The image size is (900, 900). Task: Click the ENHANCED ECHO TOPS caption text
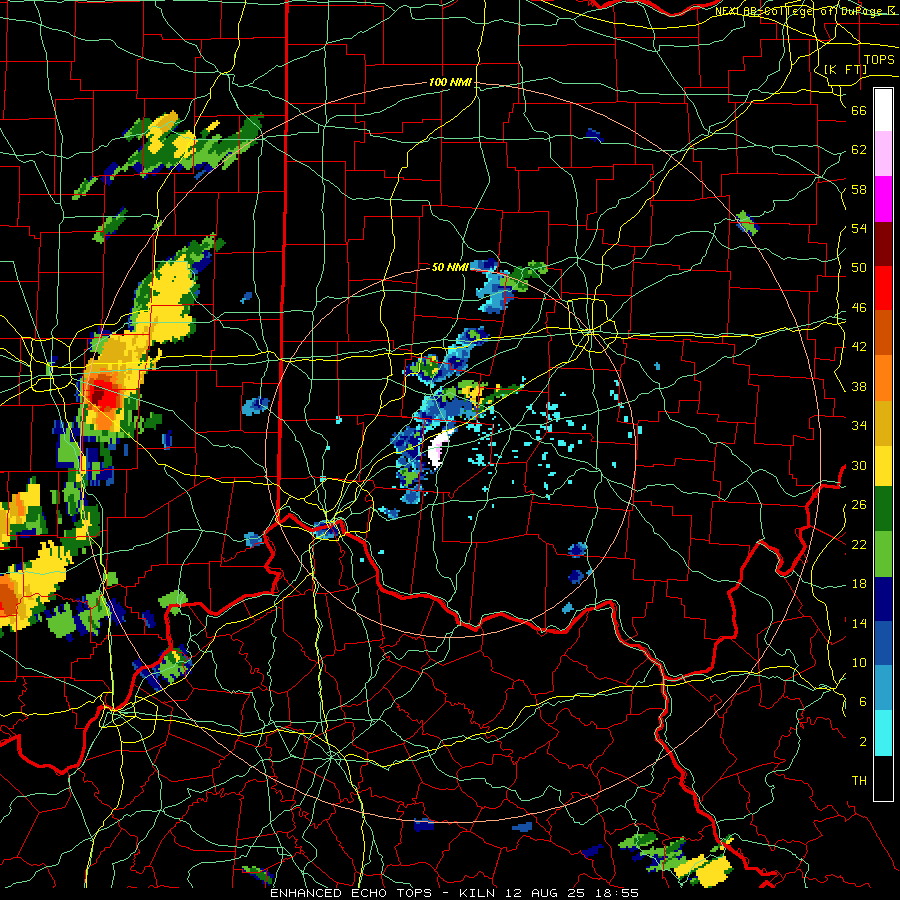(350, 893)
